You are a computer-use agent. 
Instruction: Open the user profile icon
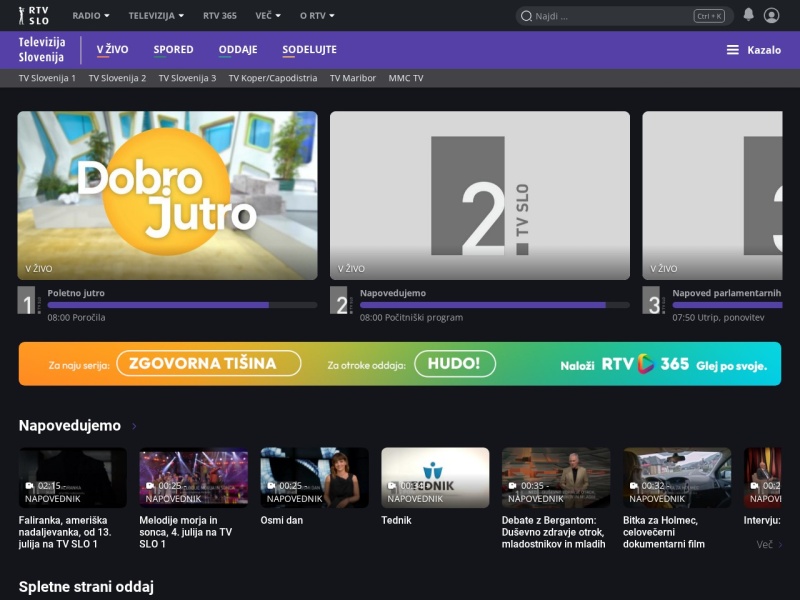pyautogui.click(x=771, y=15)
